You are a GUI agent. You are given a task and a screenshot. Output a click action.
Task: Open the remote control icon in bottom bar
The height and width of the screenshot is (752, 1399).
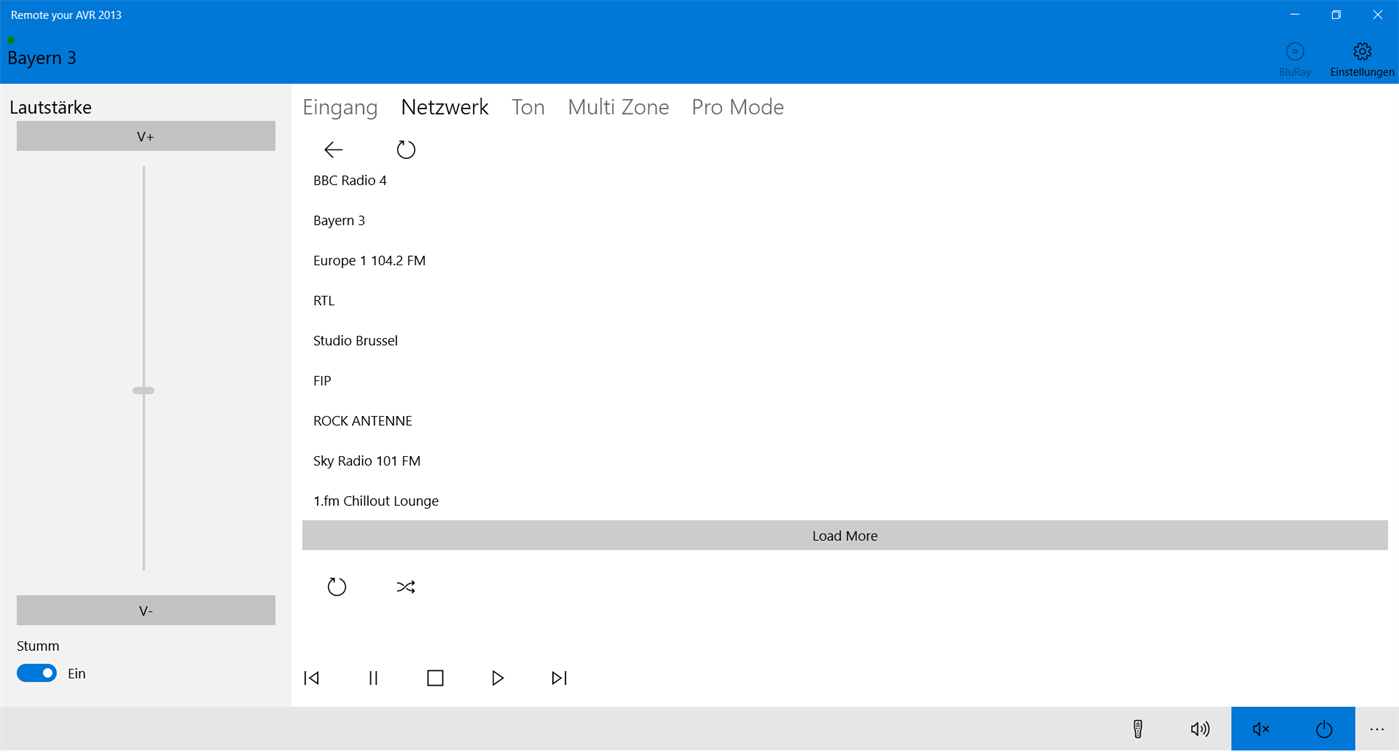coord(1138,729)
